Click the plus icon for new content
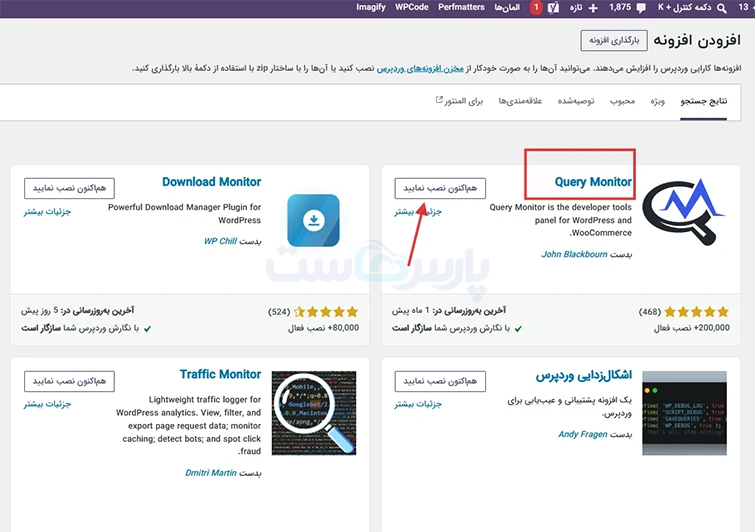The height and width of the screenshot is (532, 755). pos(593,8)
